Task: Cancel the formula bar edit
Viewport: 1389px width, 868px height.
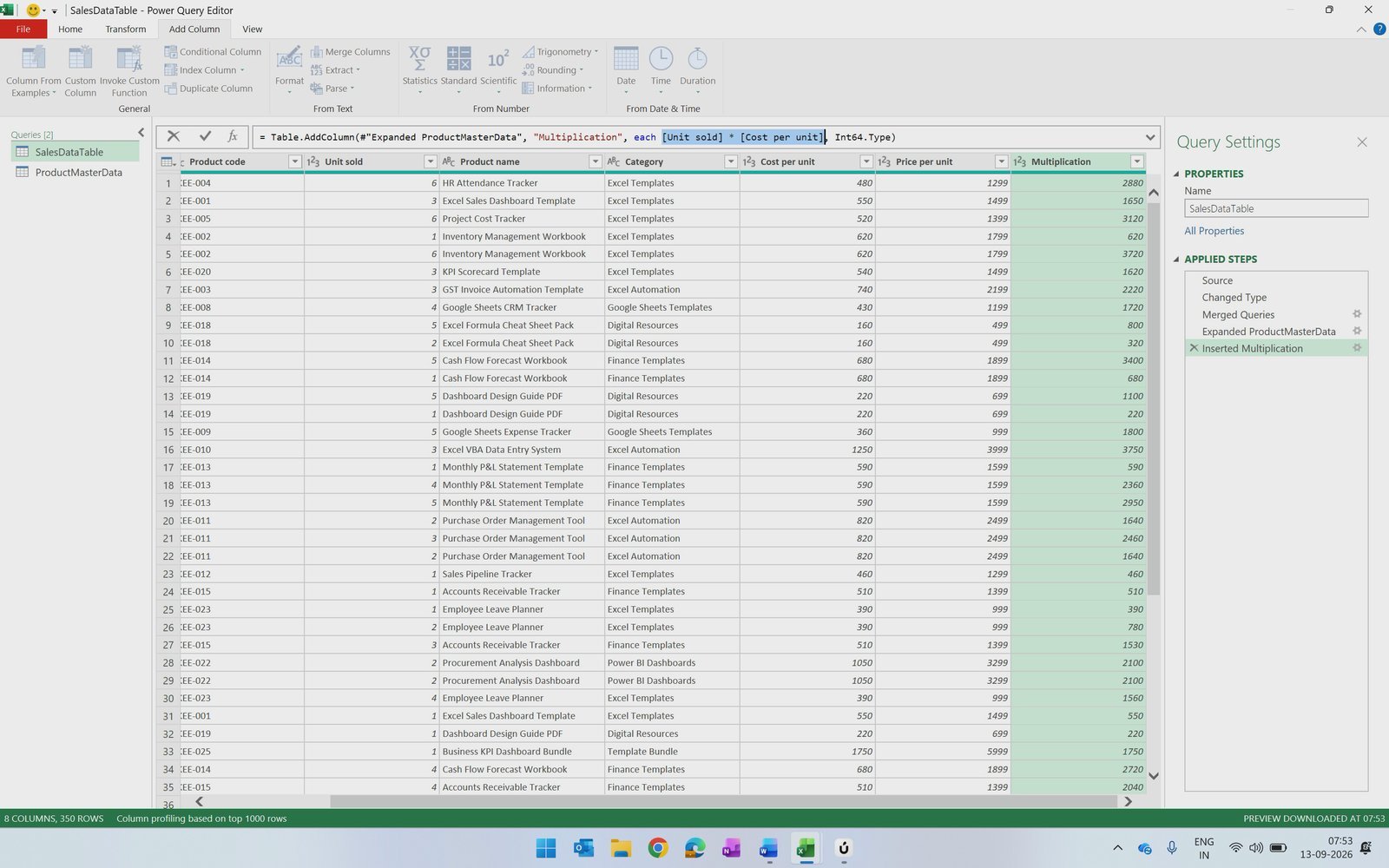Action: point(174,136)
